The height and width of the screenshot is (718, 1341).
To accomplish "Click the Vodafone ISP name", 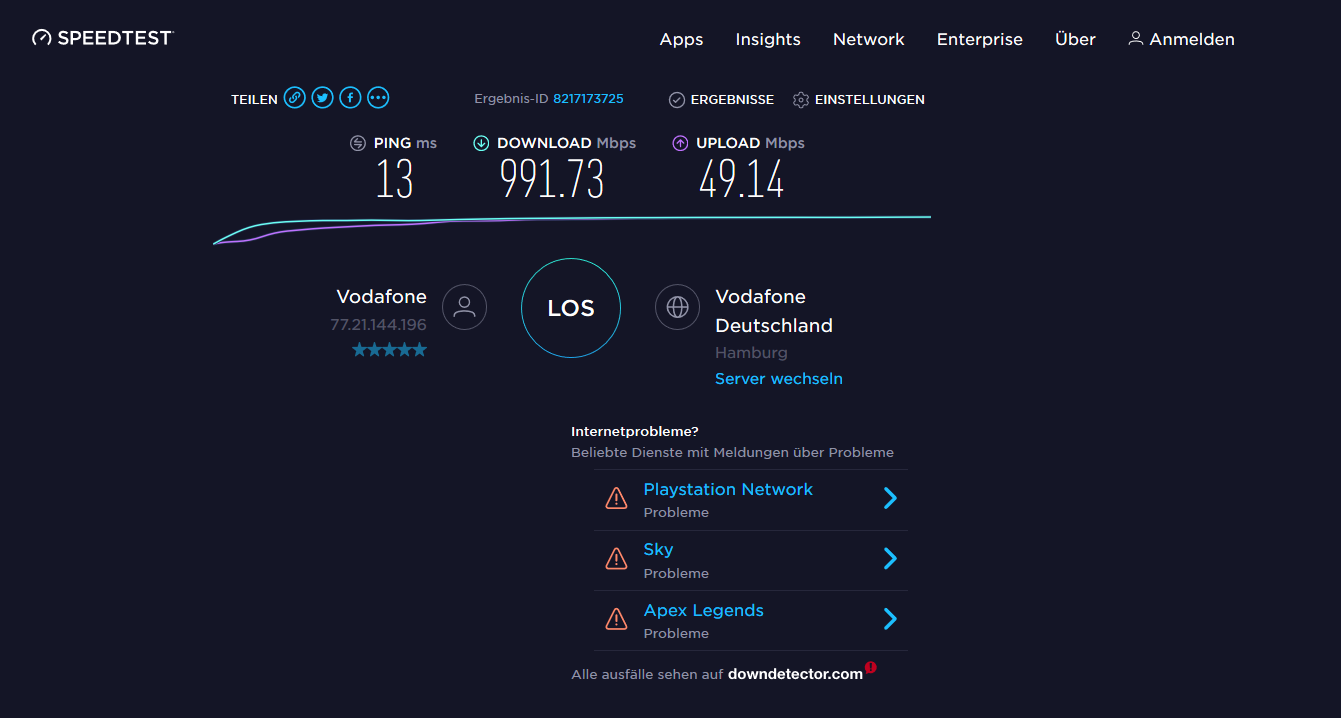I will pos(381,297).
